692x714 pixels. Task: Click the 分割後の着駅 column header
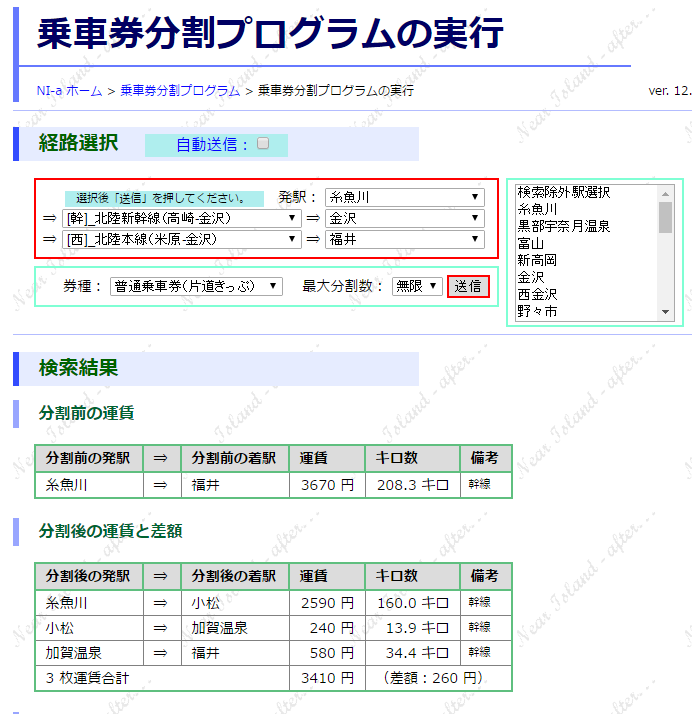235,576
